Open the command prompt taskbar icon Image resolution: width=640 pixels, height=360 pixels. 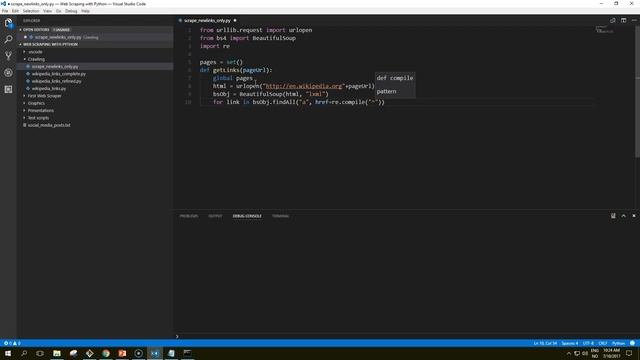point(187,353)
